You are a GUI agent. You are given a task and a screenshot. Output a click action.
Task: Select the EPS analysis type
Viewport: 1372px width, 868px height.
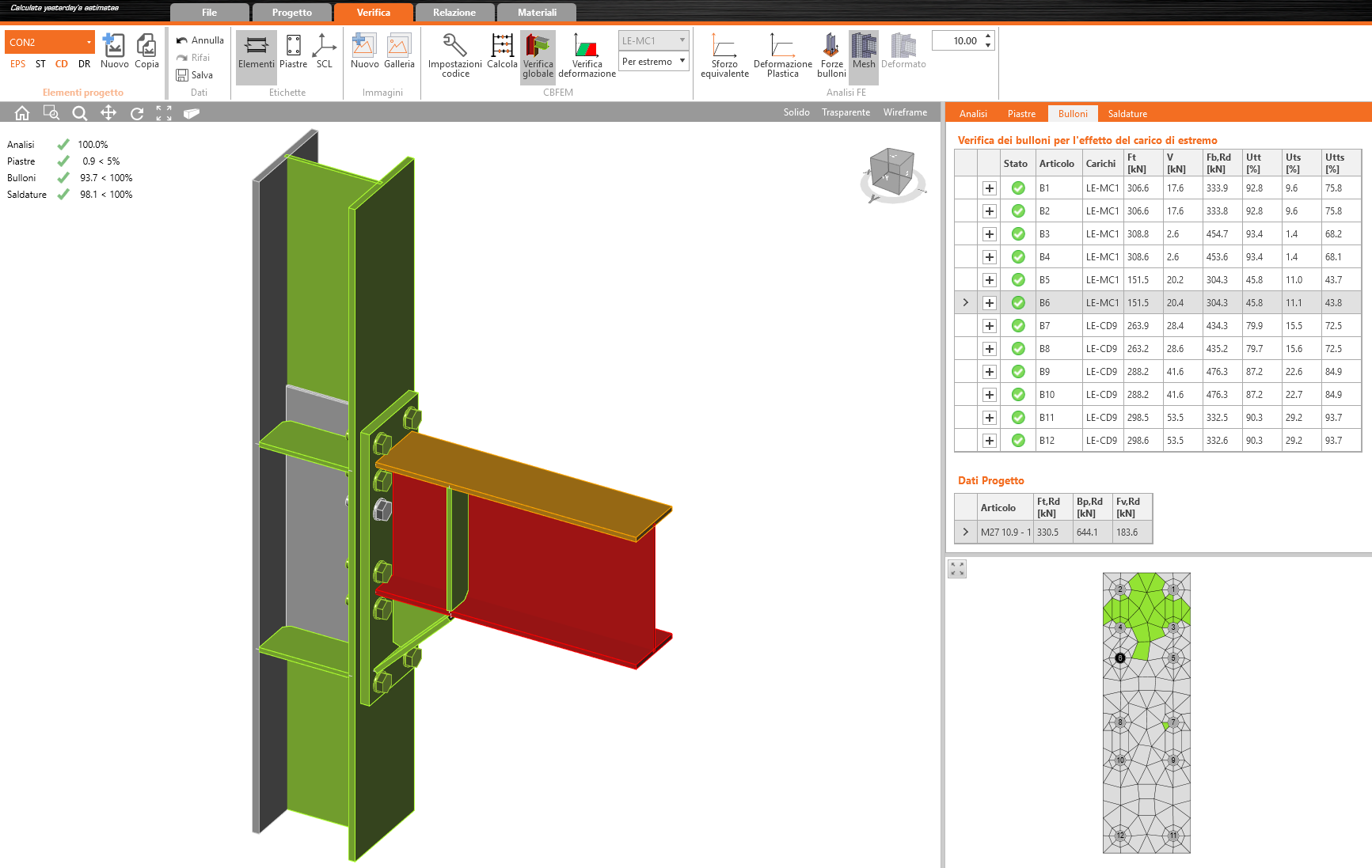pos(17,64)
